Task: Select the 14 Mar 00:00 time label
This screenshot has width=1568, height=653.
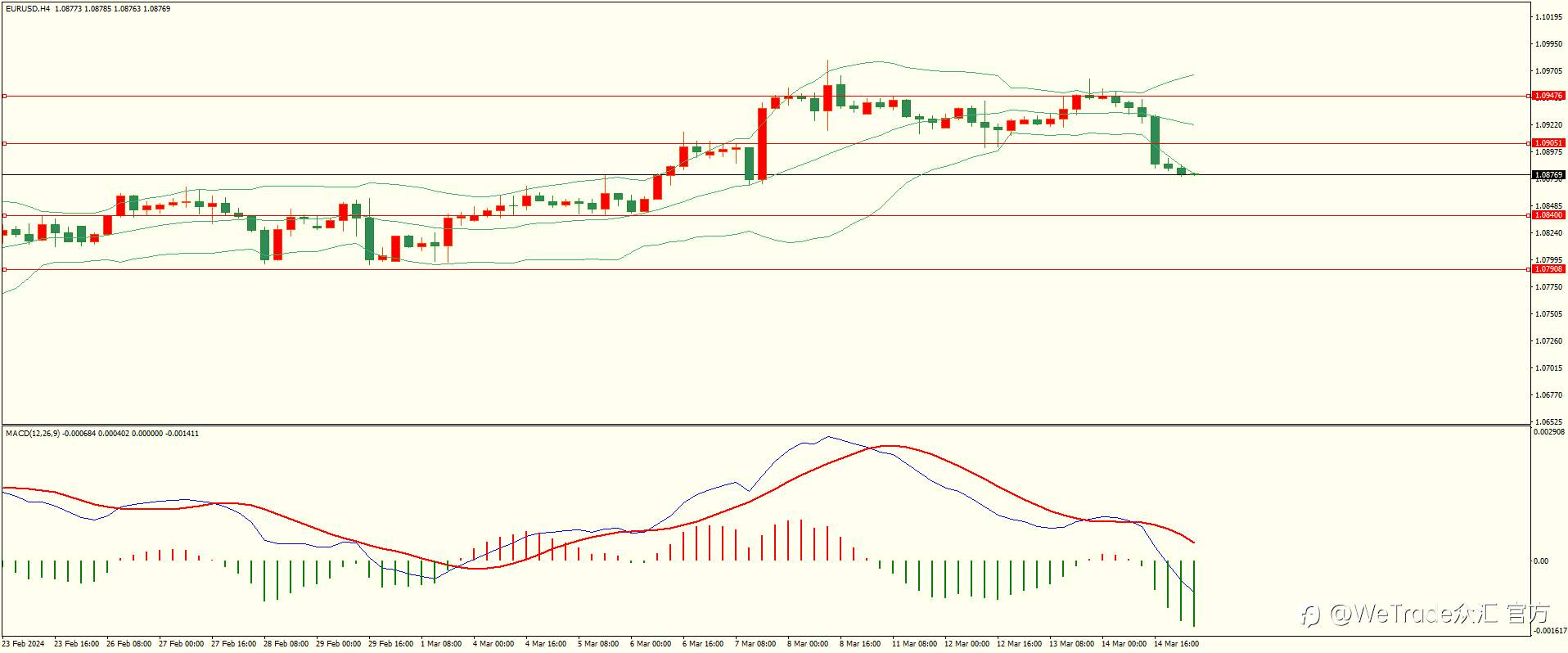Action: pyautogui.click(x=1124, y=644)
